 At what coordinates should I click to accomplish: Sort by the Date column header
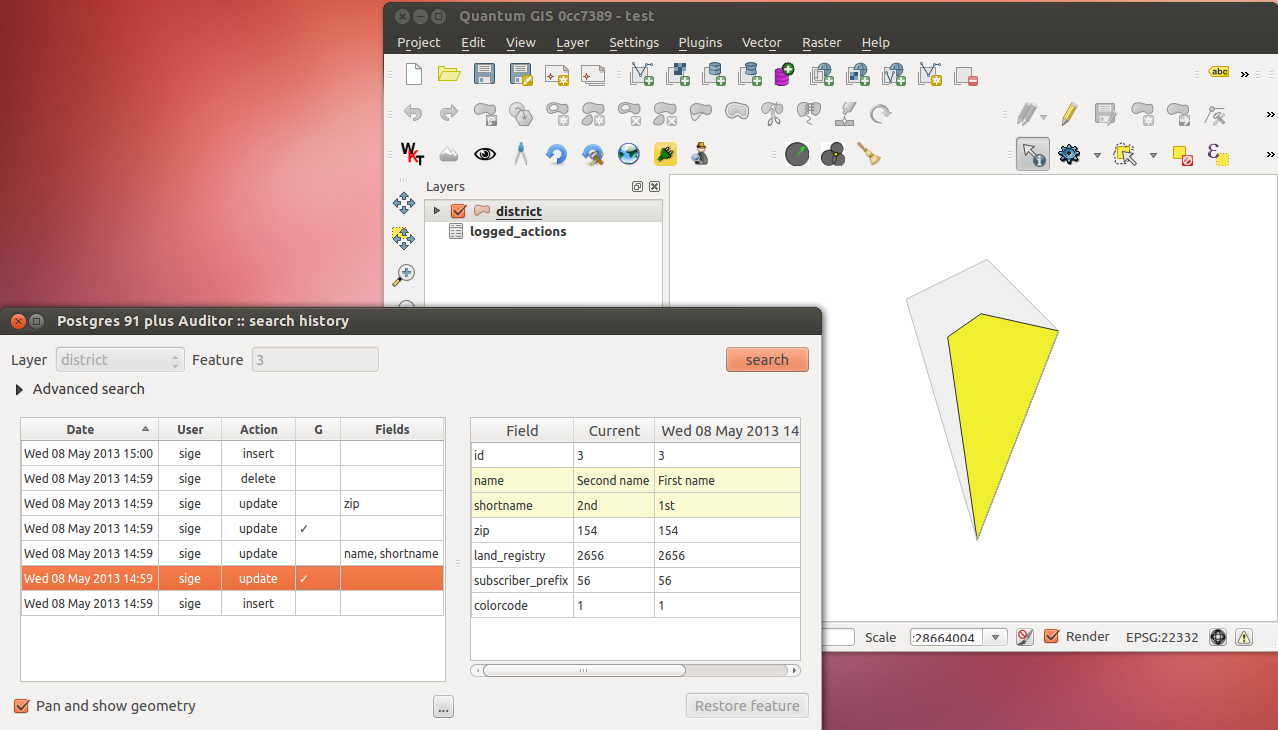pos(89,429)
